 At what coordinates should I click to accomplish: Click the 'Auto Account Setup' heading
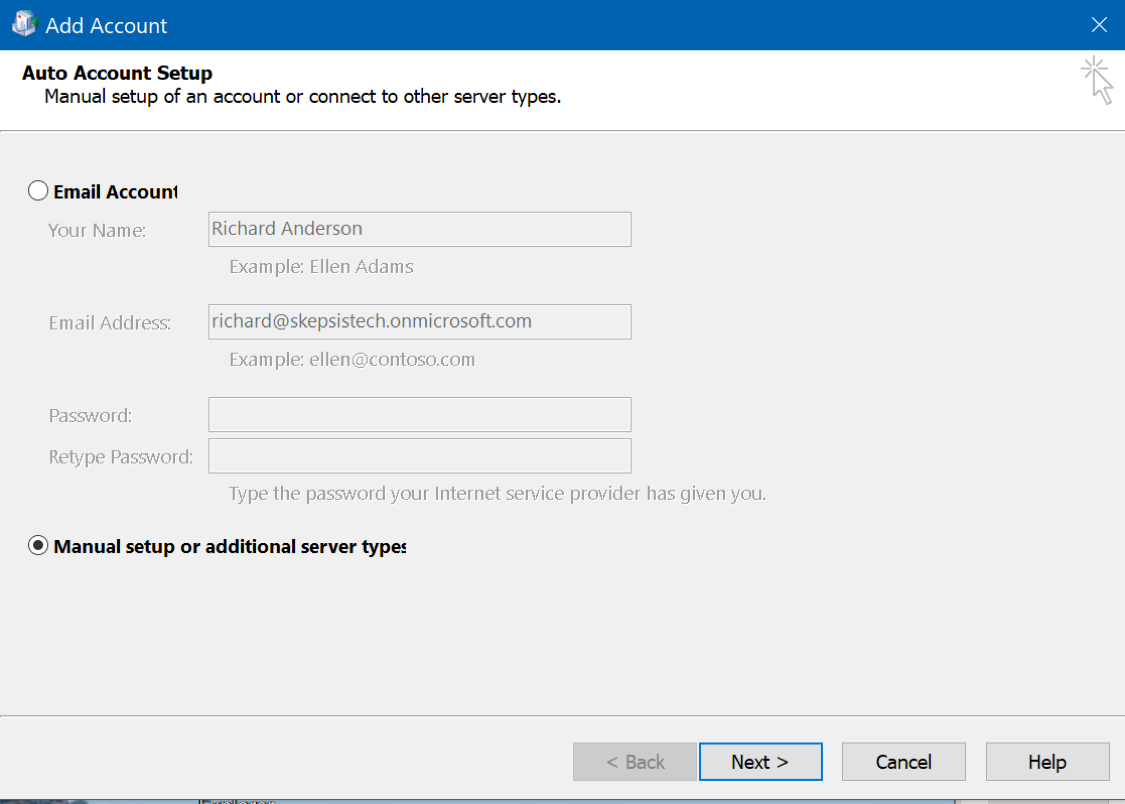(x=118, y=73)
